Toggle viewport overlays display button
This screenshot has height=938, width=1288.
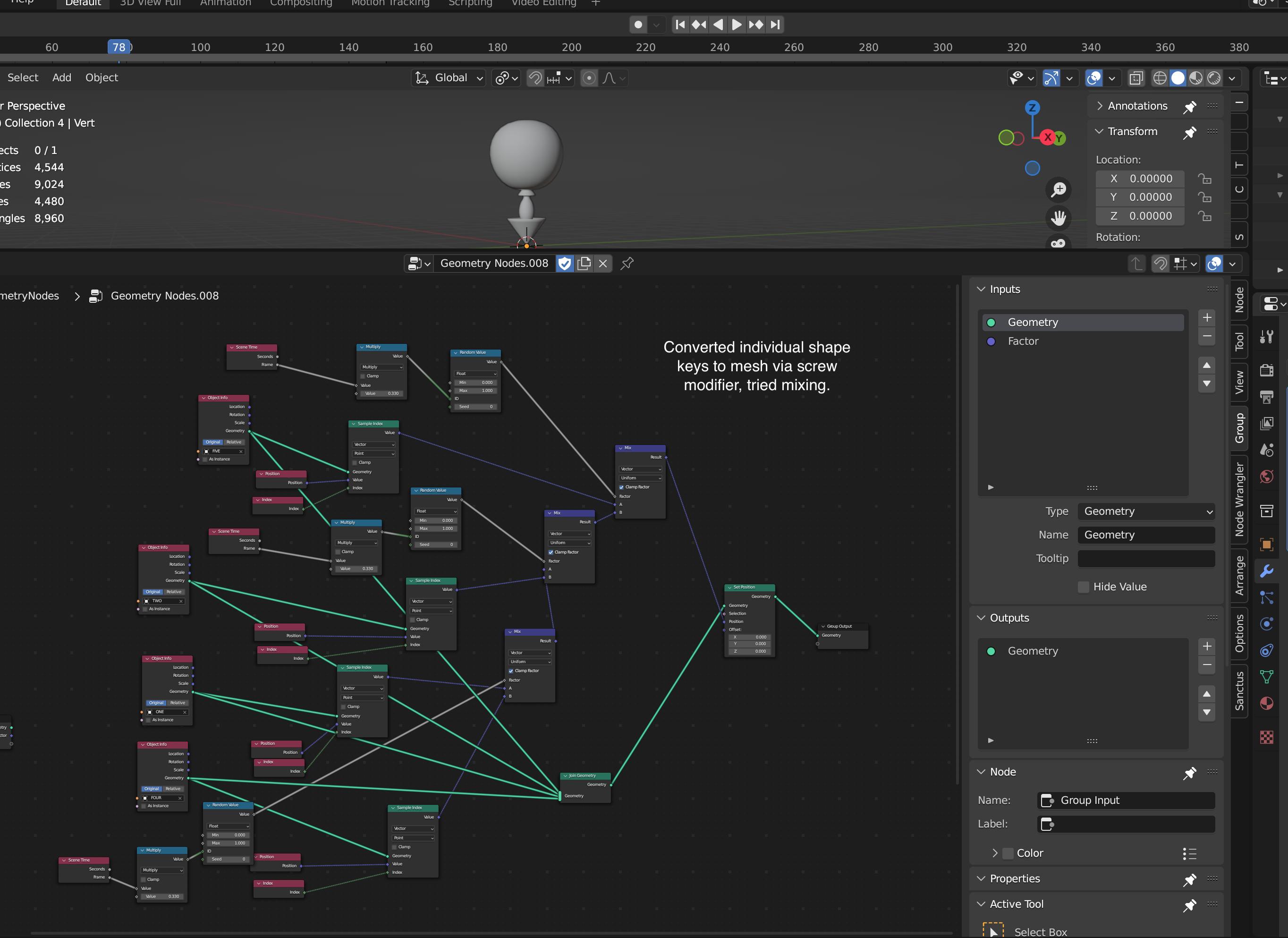1094,78
